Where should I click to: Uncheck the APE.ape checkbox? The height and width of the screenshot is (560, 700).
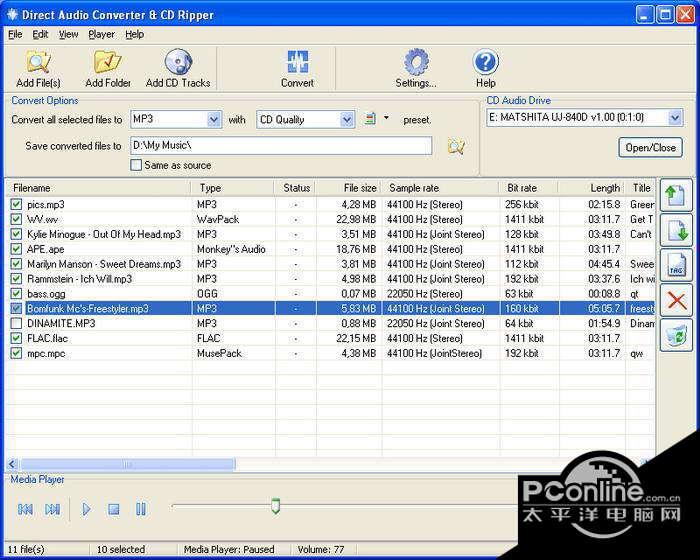tap(16, 249)
